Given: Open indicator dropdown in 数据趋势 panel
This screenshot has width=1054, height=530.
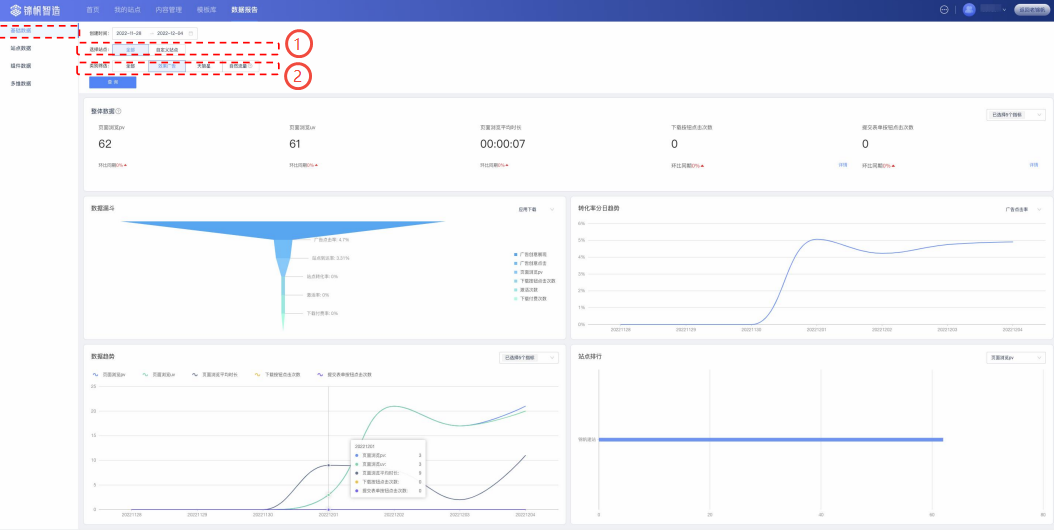Looking at the screenshot, I should click(x=528, y=358).
